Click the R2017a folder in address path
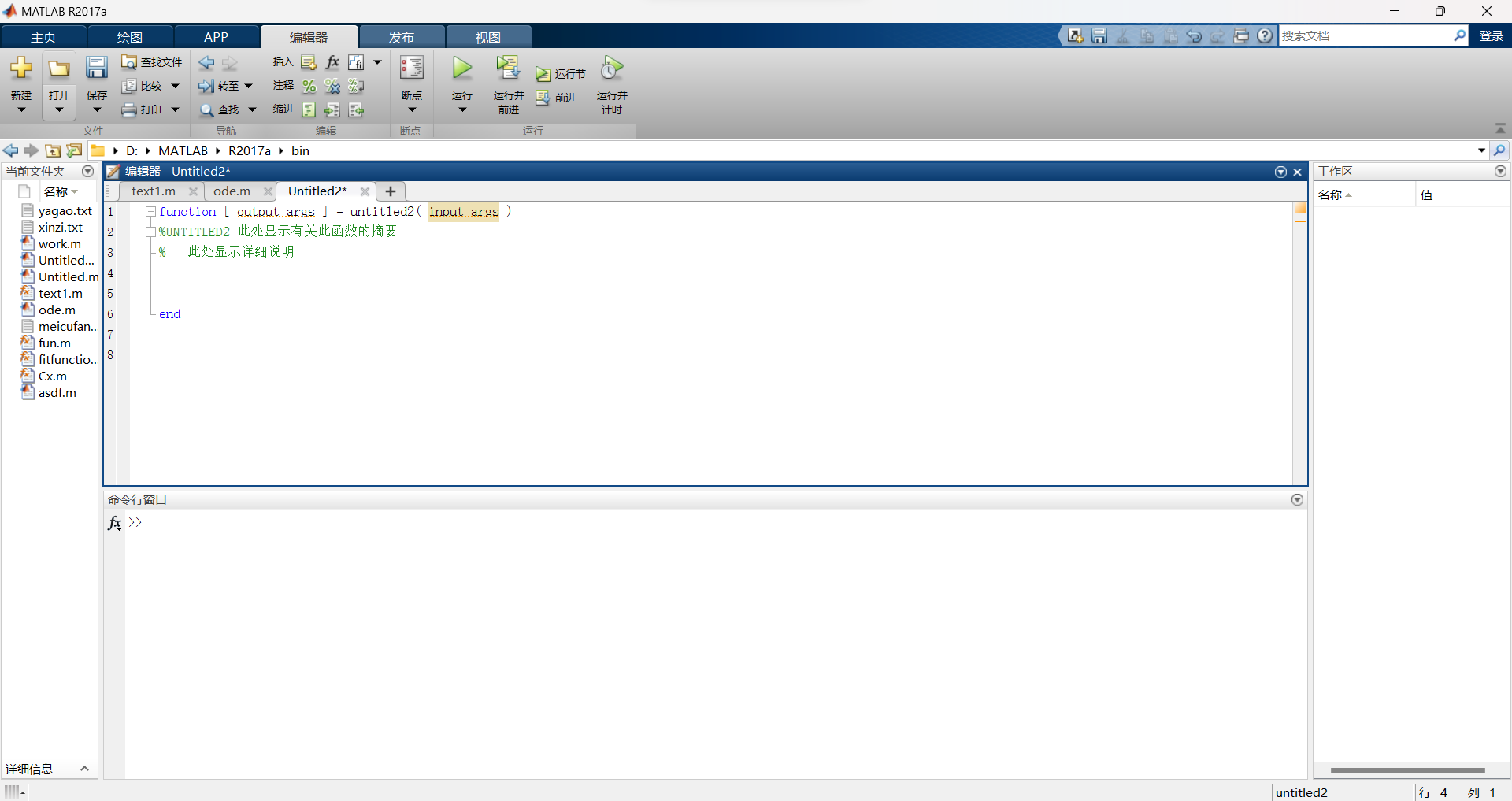Screen dimensions: 1512x801 249,150
